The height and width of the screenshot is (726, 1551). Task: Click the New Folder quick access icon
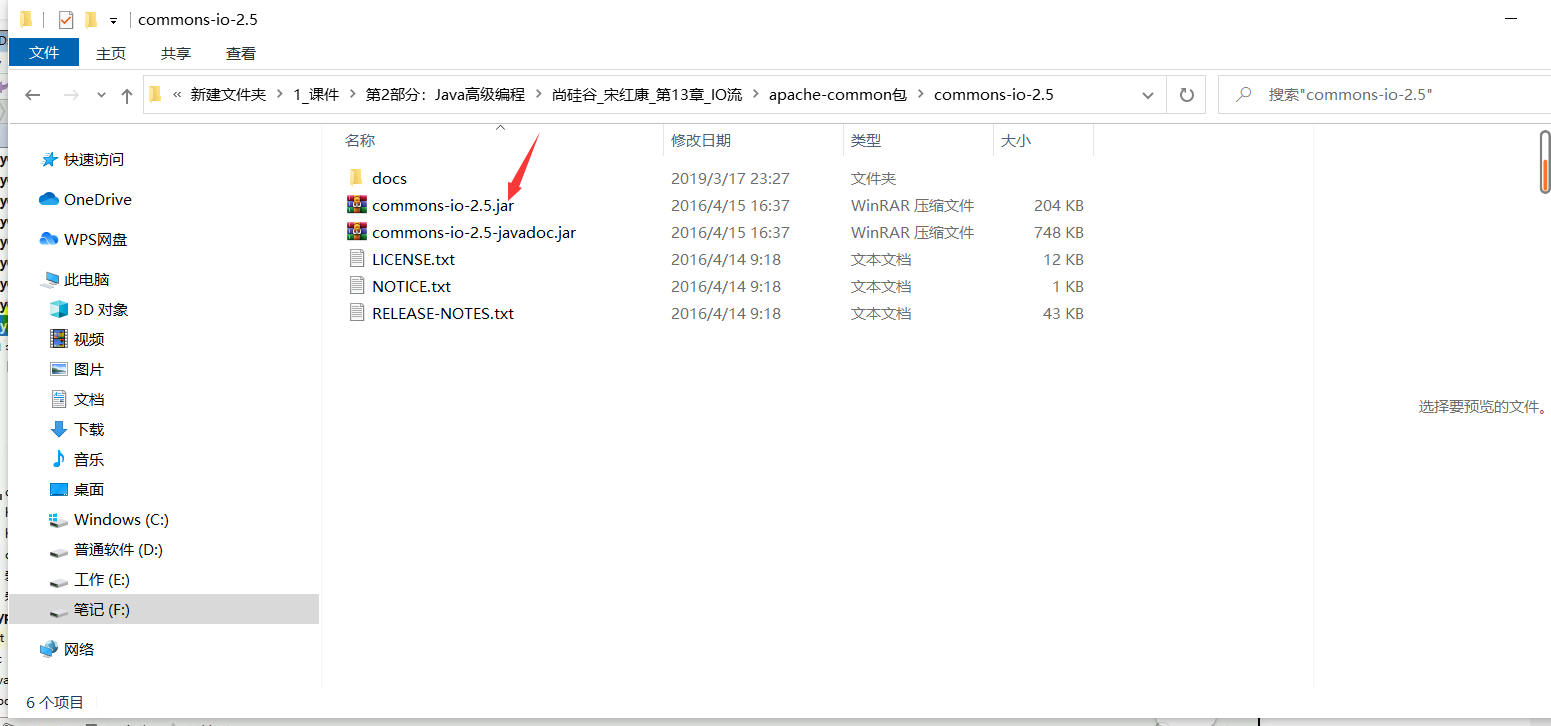[x=91, y=20]
